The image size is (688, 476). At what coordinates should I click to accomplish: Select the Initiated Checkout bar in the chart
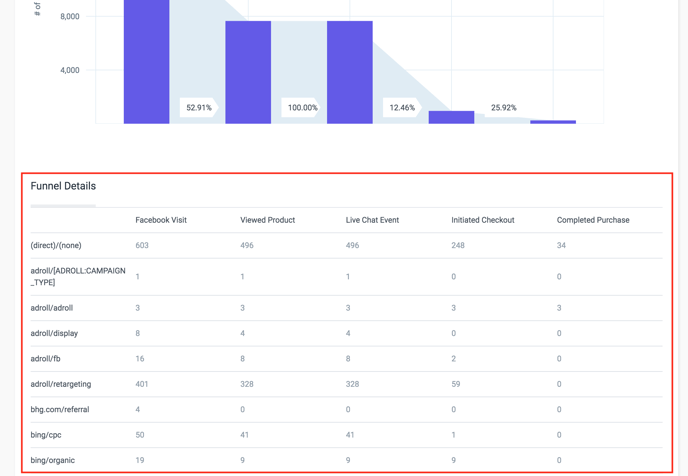tap(451, 117)
